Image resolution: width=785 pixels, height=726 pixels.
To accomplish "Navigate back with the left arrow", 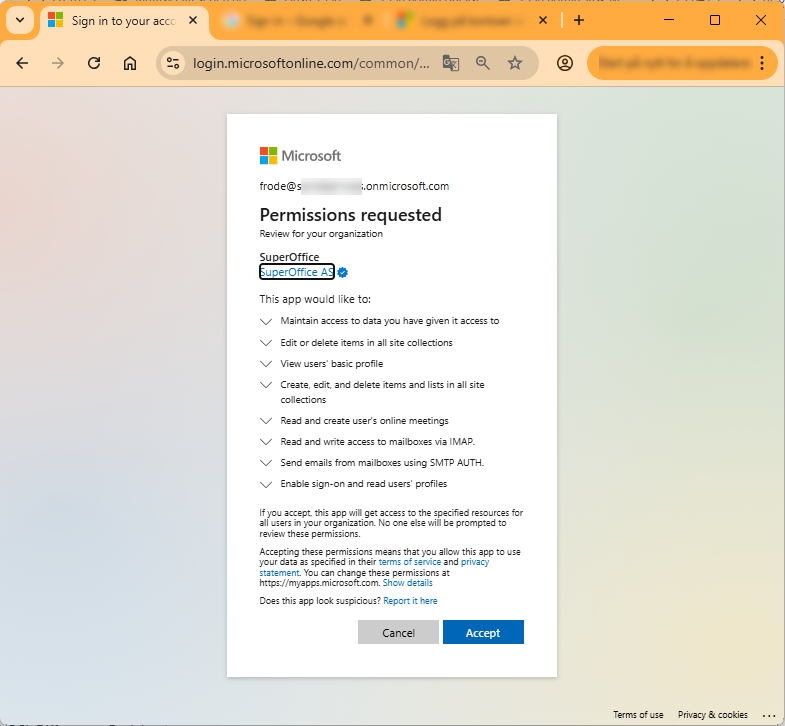I will [22, 63].
